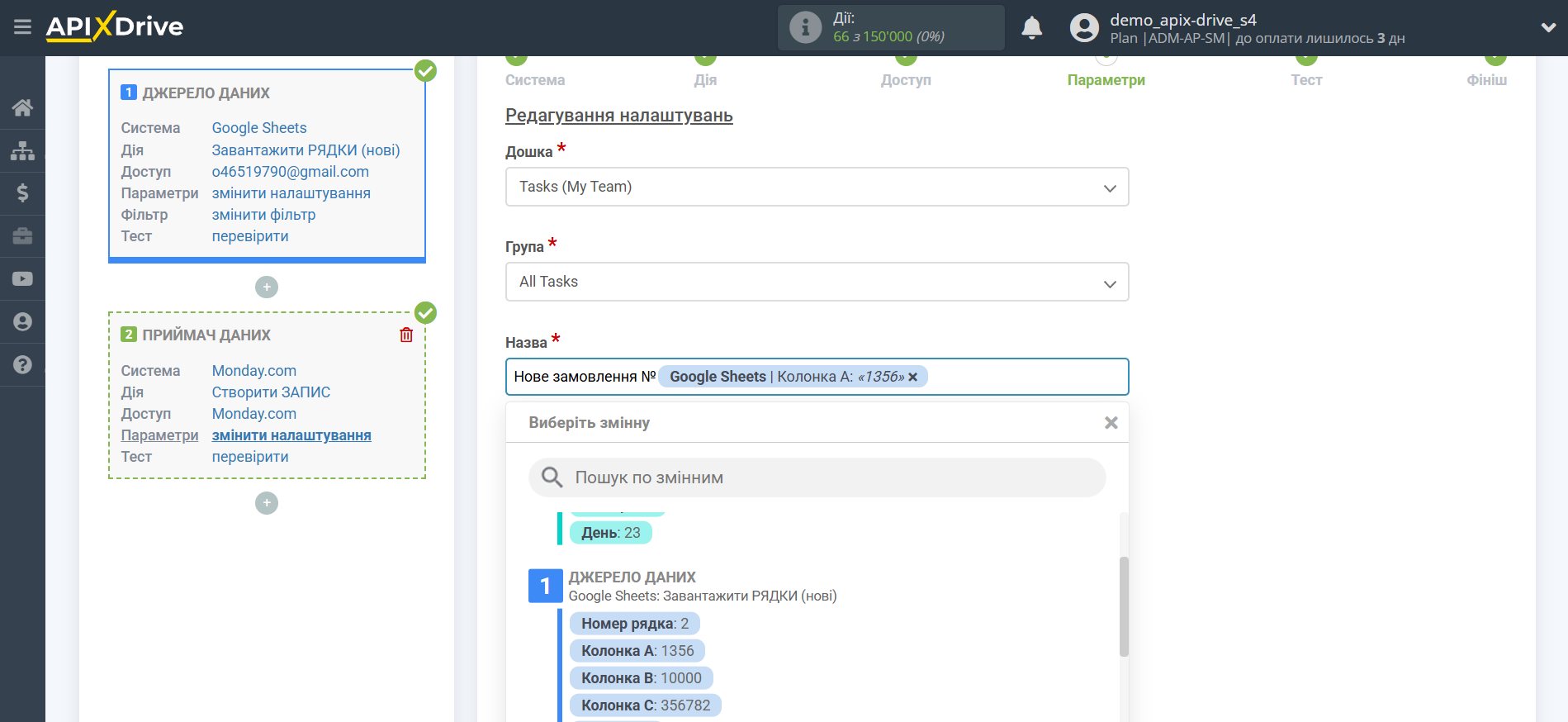
Task: Click the demo_apix-drive_s4 account name
Action: tap(1183, 20)
